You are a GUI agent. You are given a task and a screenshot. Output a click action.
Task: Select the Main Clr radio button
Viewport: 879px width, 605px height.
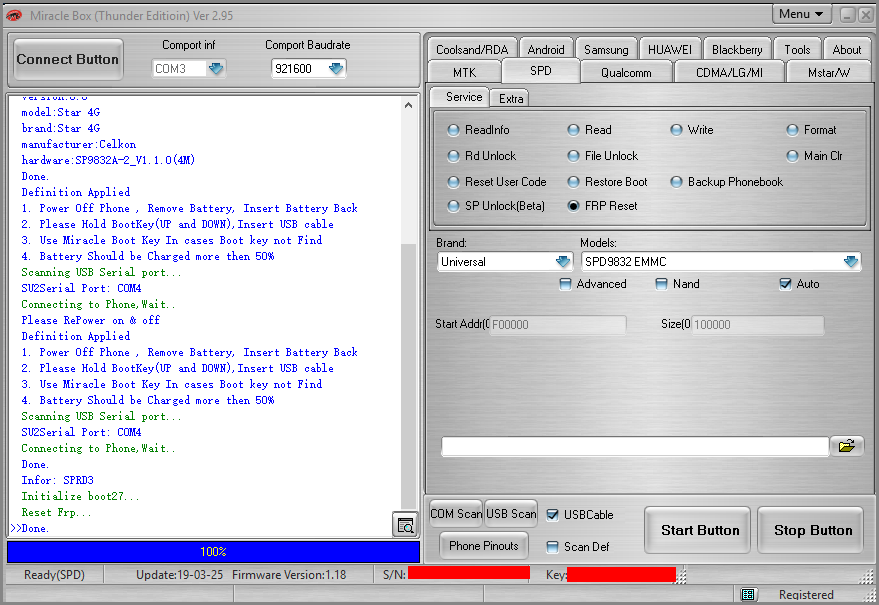(x=792, y=156)
